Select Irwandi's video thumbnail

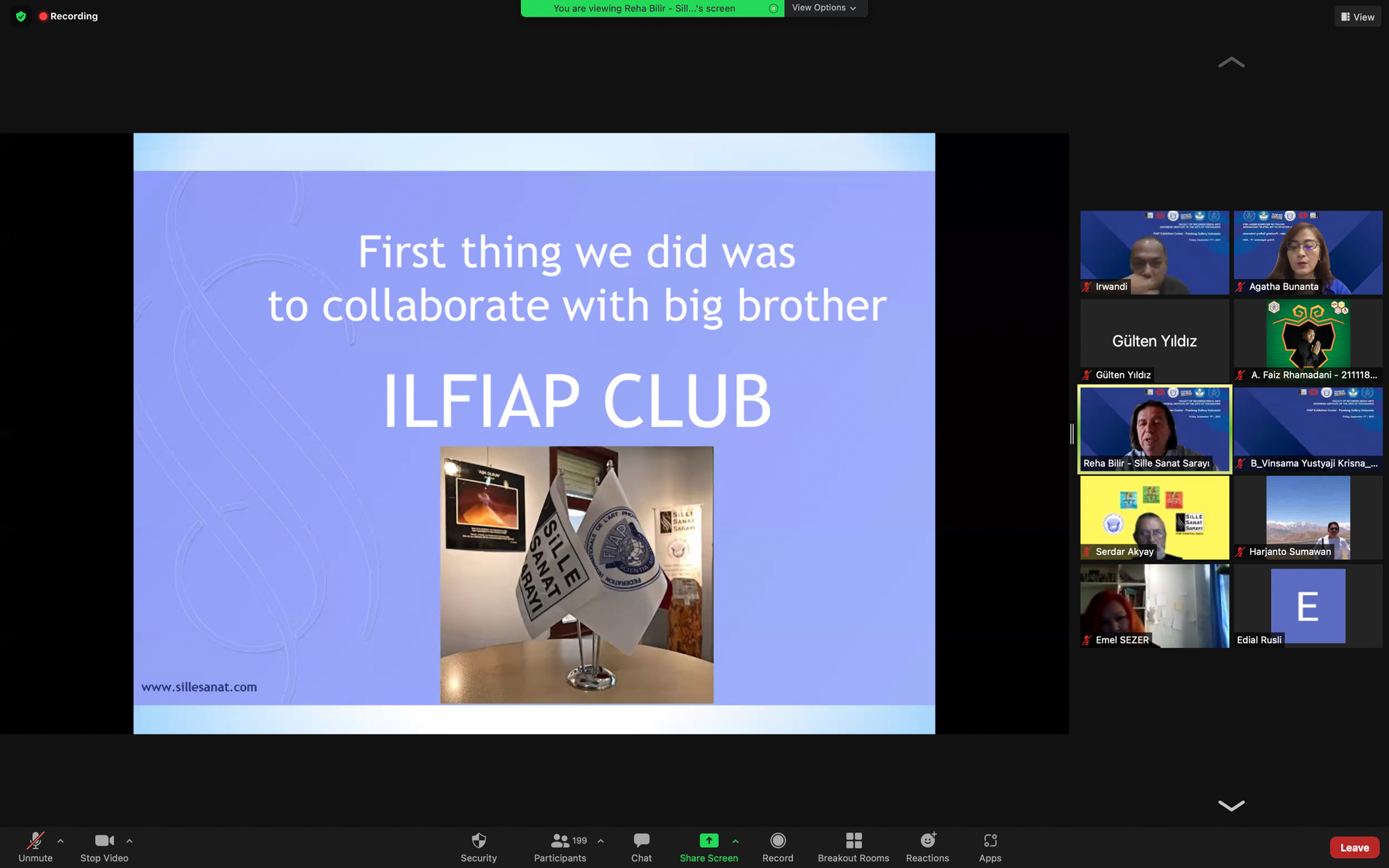[1154, 253]
